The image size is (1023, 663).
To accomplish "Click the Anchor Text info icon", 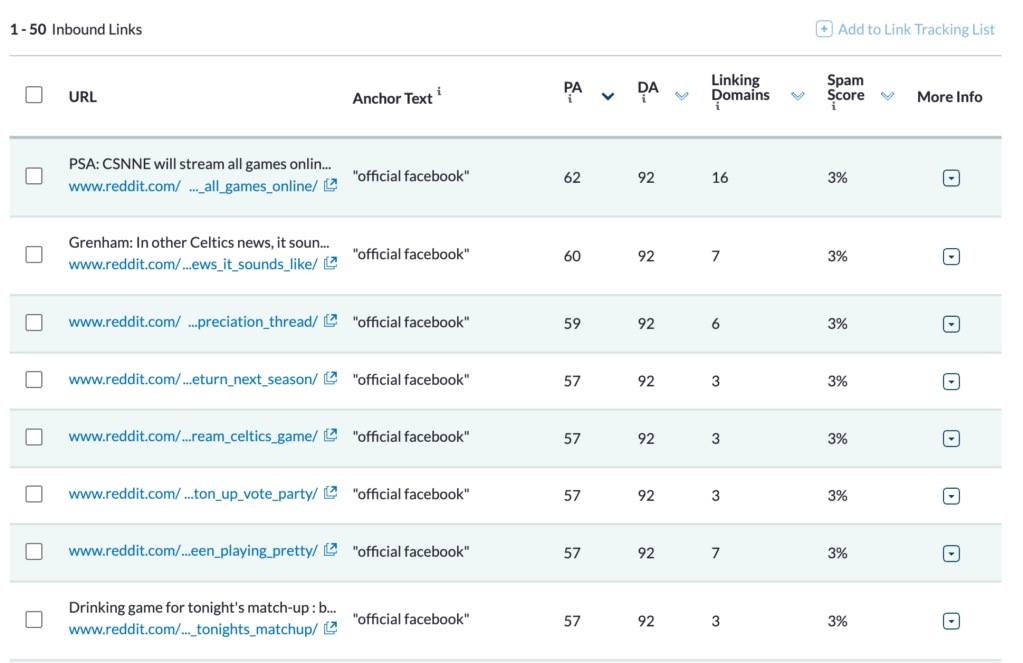I will click(x=439, y=92).
